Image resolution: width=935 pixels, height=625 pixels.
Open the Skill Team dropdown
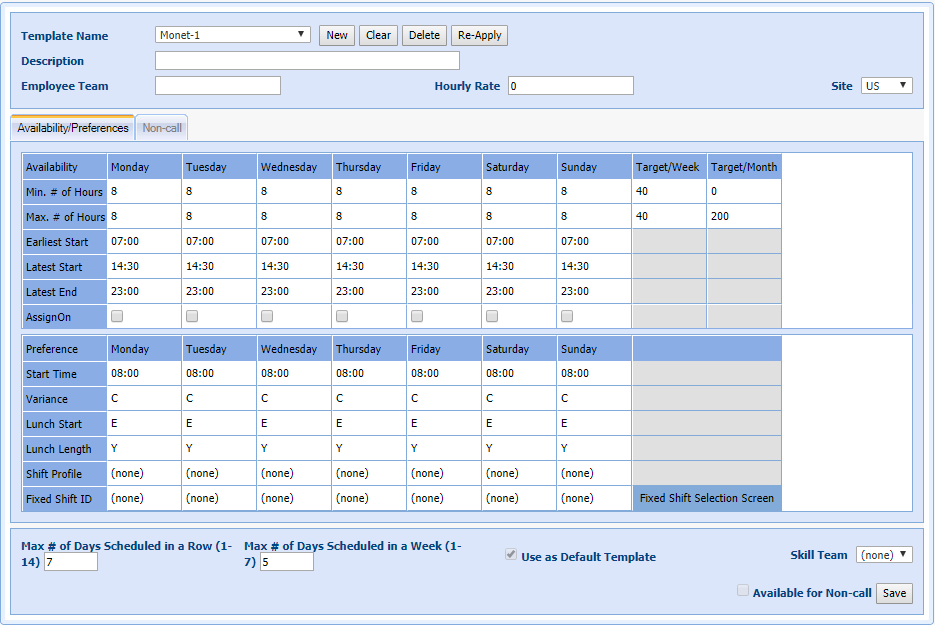[x=884, y=555]
